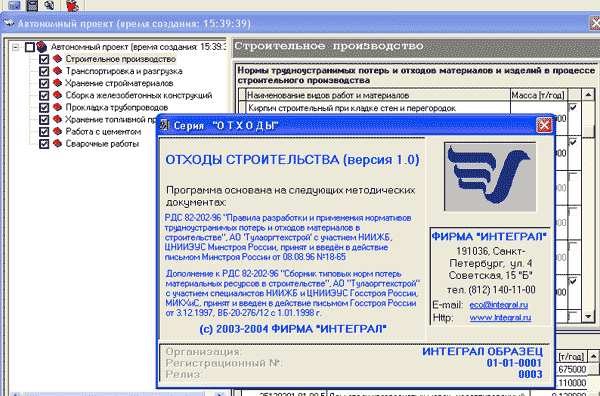The height and width of the screenshot is (396, 600).
Task: Click the Строительное производство gray panel header
Action: tap(416, 47)
